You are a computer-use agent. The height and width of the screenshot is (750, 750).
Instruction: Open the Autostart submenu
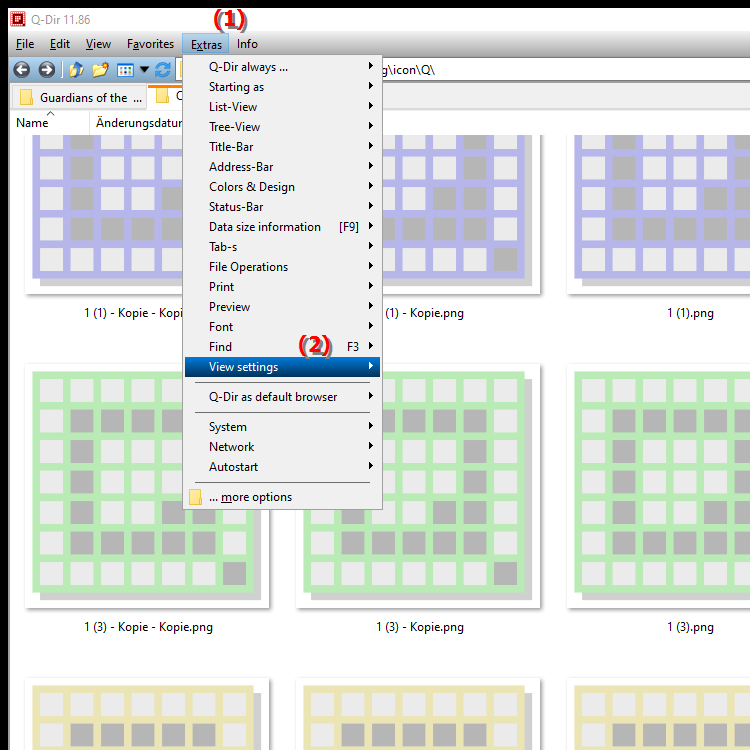[x=282, y=467]
